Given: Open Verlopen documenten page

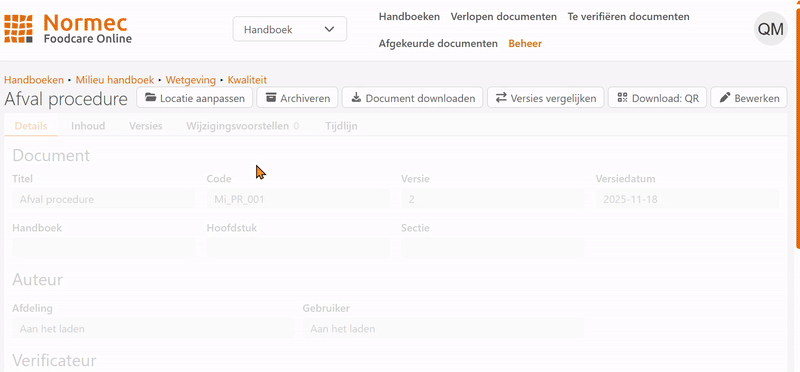Looking at the screenshot, I should [x=504, y=17].
